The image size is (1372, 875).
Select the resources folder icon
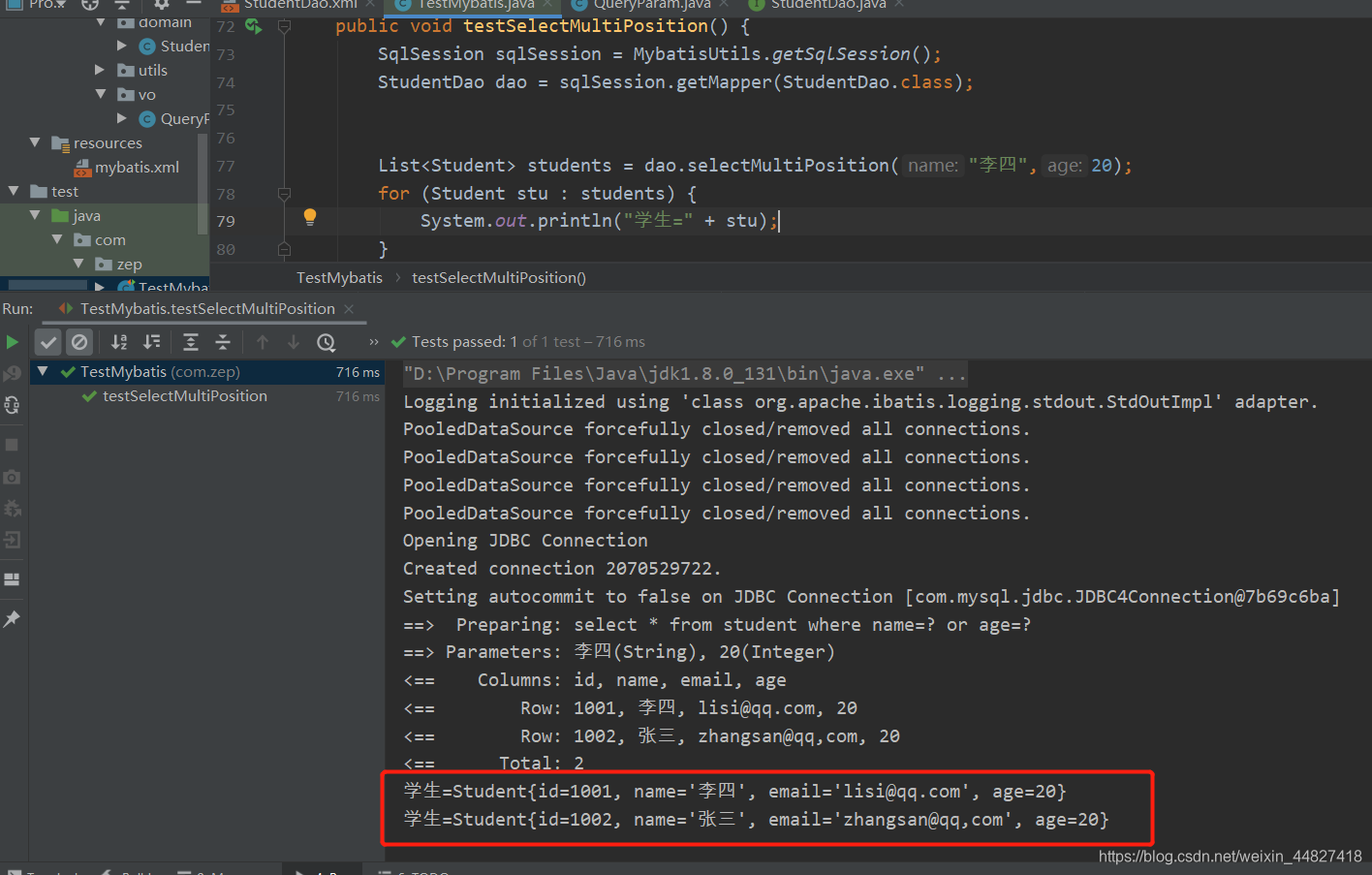click(x=60, y=142)
